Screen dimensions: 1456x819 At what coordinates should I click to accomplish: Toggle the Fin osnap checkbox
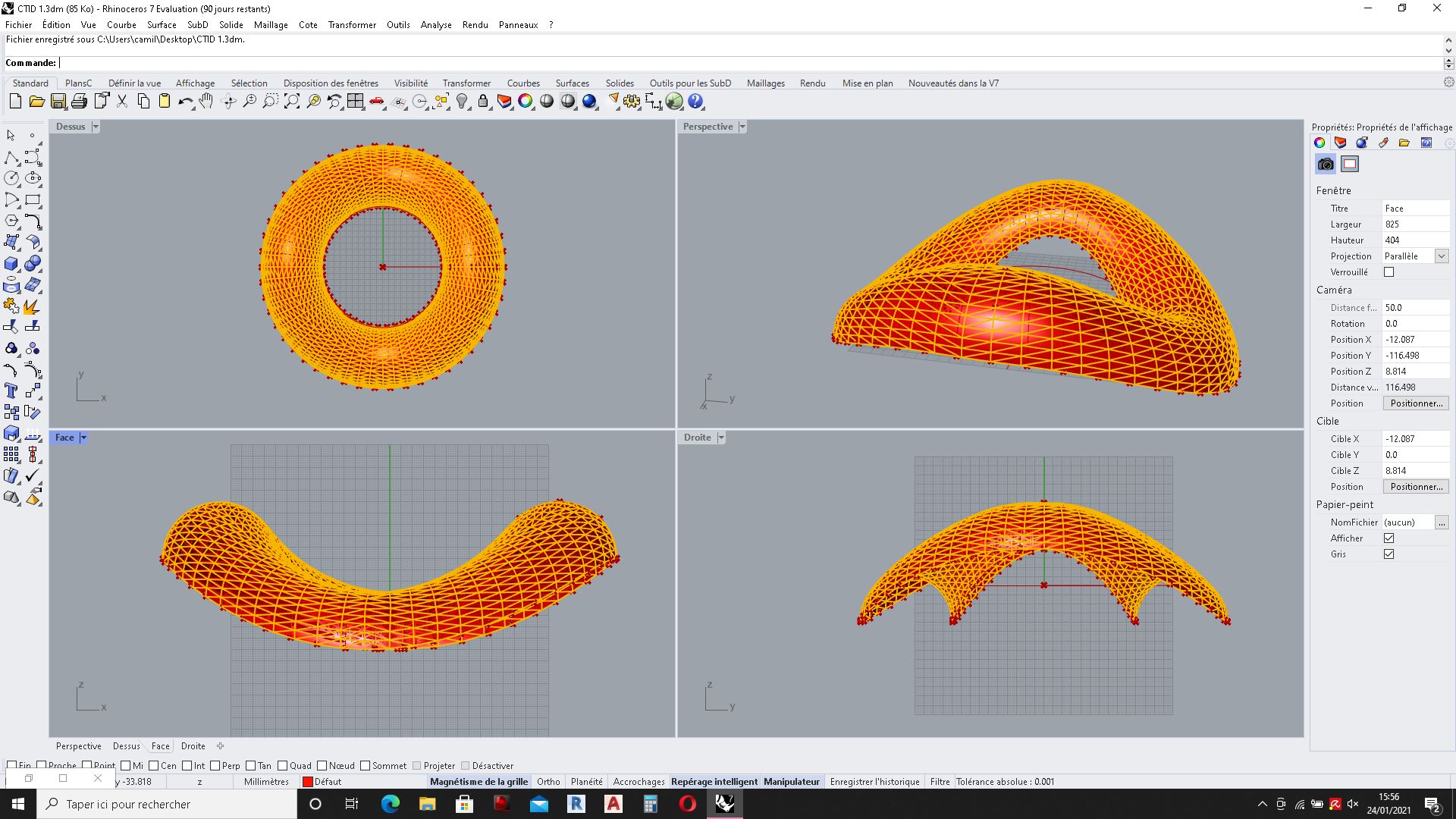point(11,765)
